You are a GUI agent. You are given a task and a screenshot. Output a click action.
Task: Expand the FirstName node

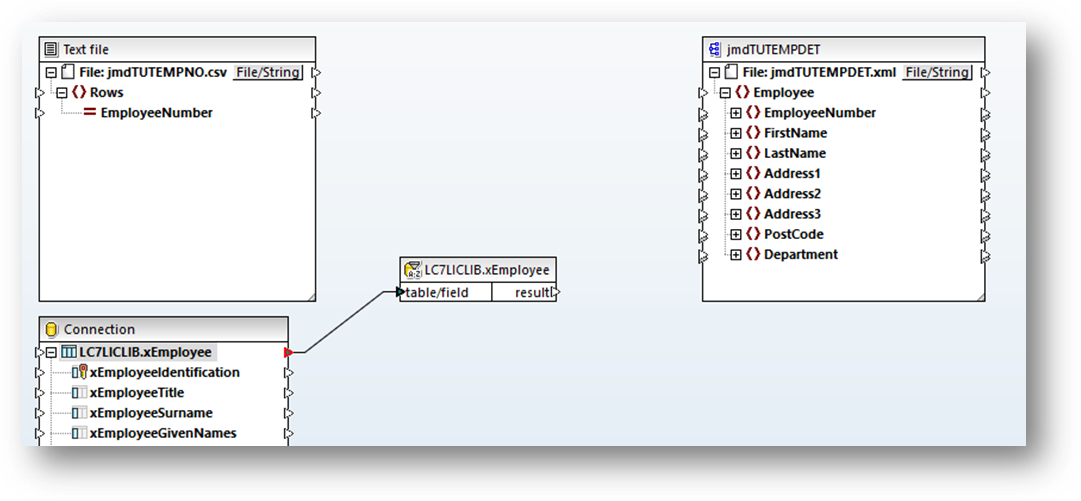coord(736,133)
